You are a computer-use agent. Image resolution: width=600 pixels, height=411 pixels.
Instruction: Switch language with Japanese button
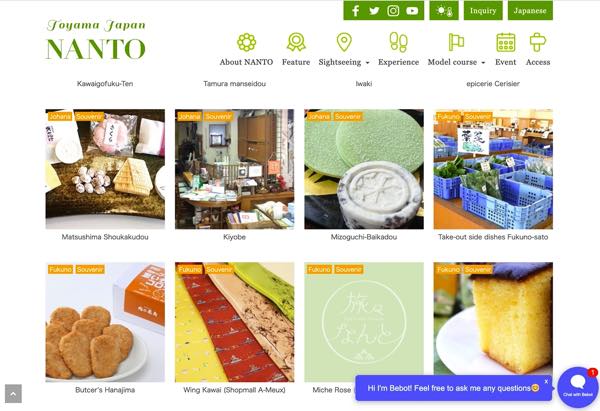tap(530, 11)
